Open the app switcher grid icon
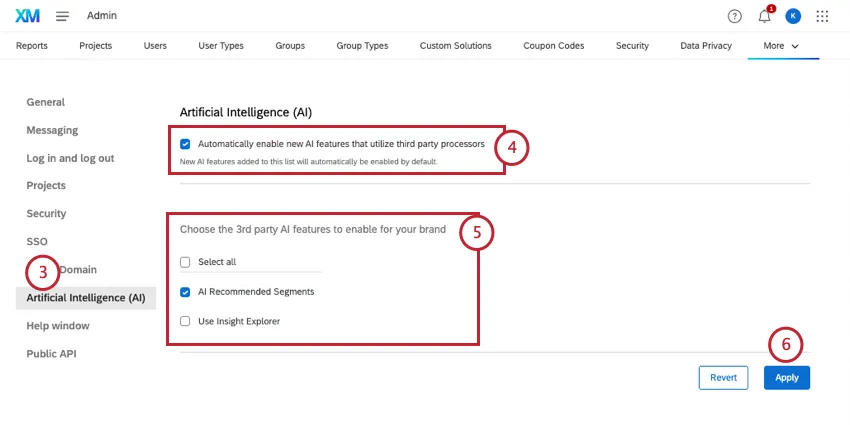The width and height of the screenshot is (850, 425). pyautogui.click(x=823, y=16)
